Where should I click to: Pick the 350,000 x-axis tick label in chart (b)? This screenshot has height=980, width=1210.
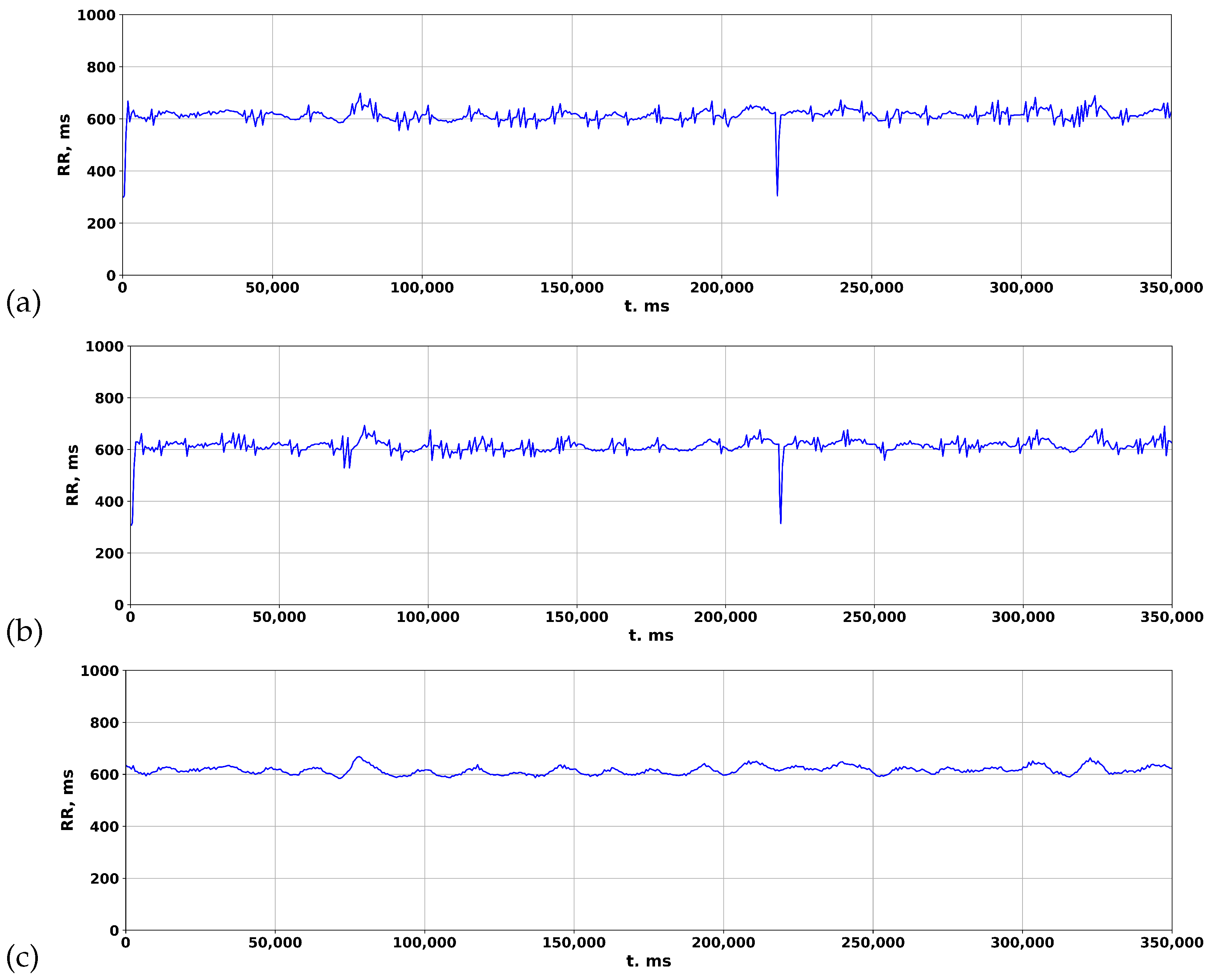pyautogui.click(x=1172, y=617)
